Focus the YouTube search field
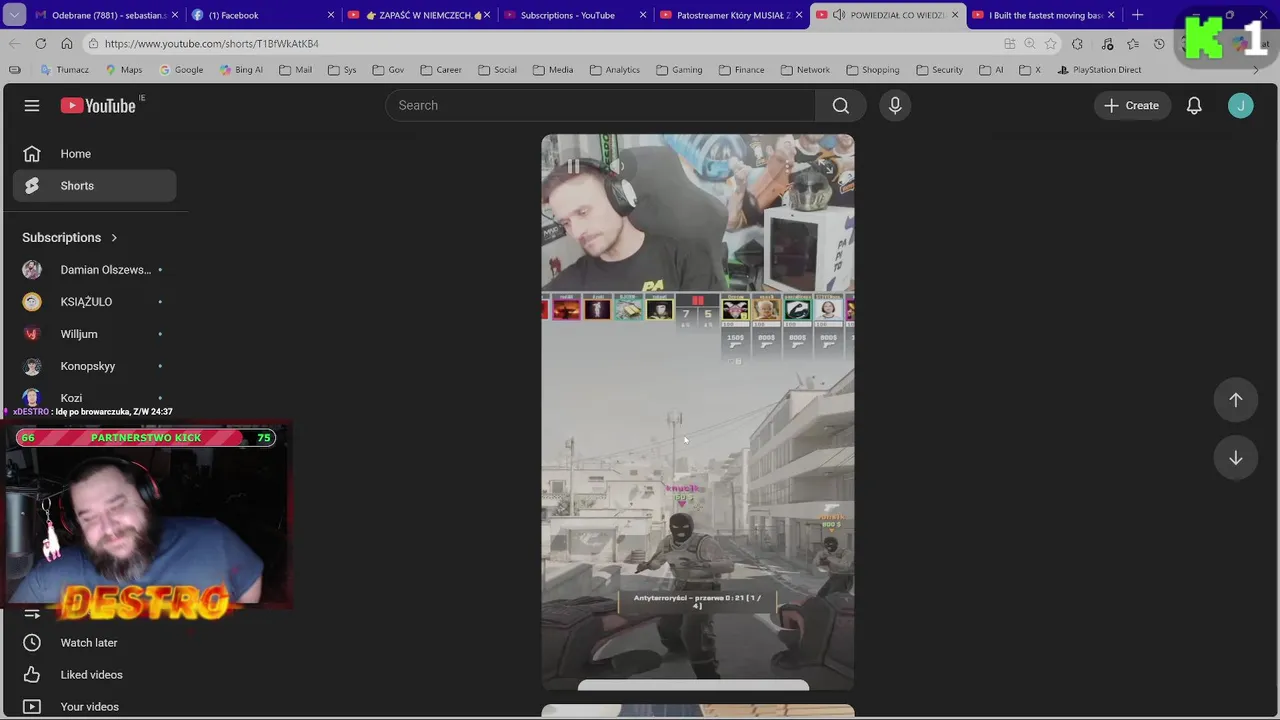Image resolution: width=1280 pixels, height=720 pixels. coord(600,105)
